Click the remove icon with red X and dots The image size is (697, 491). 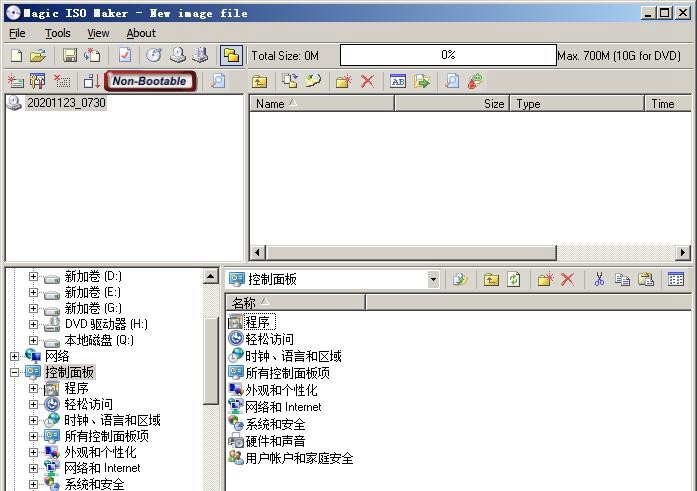pos(62,81)
